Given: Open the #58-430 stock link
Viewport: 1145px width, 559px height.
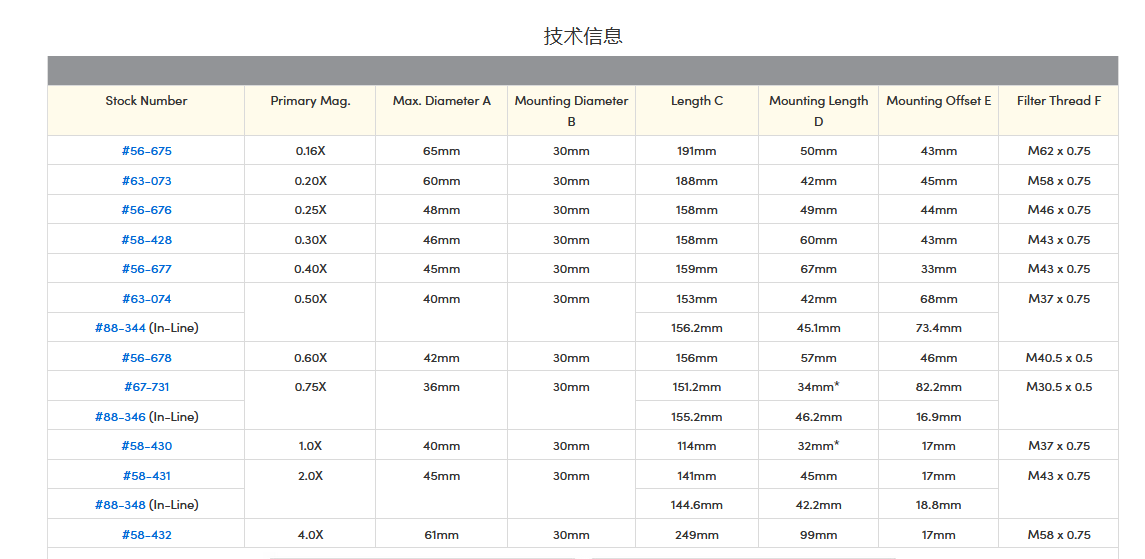Looking at the screenshot, I should (146, 446).
